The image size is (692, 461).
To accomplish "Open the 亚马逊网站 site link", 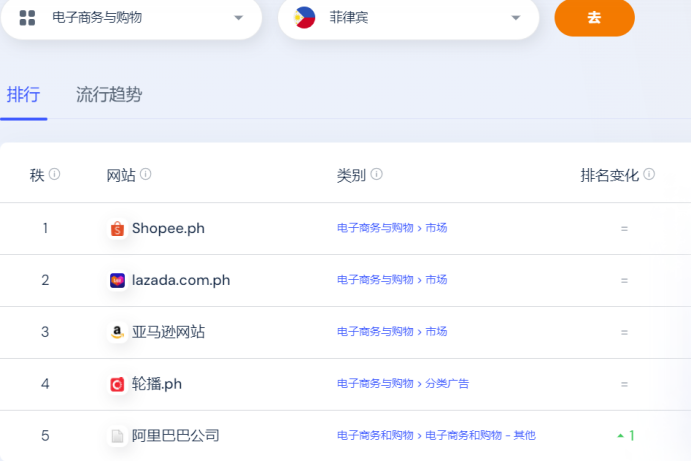I will point(168,332).
